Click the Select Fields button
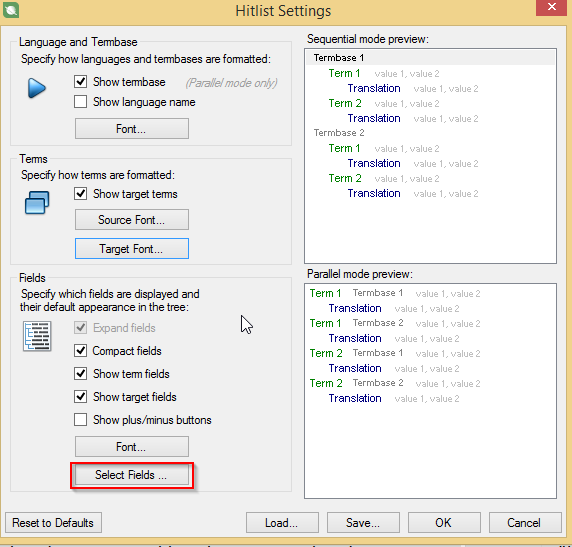The width and height of the screenshot is (572, 547). point(132,475)
